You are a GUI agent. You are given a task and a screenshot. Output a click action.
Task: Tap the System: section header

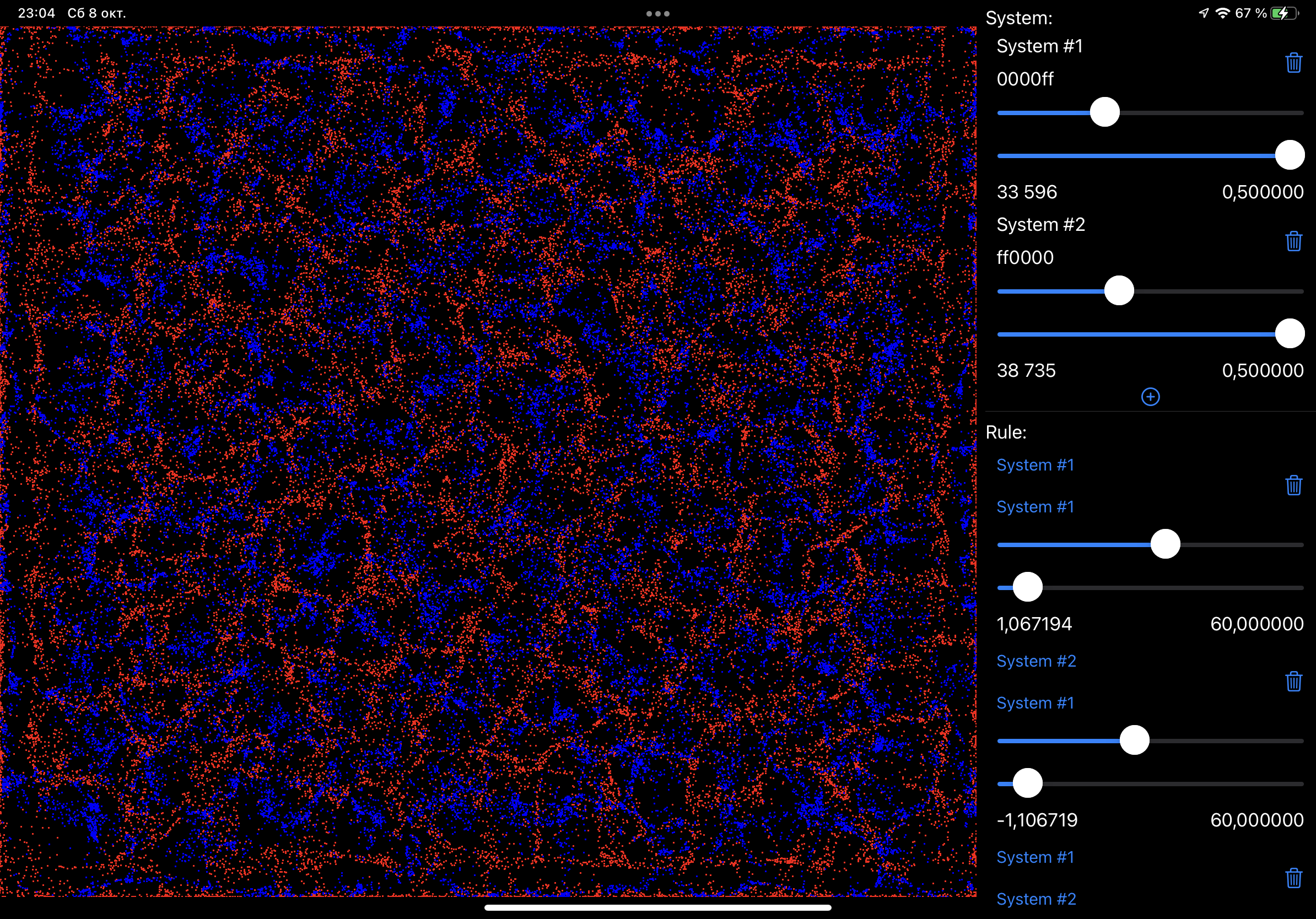tap(1018, 18)
